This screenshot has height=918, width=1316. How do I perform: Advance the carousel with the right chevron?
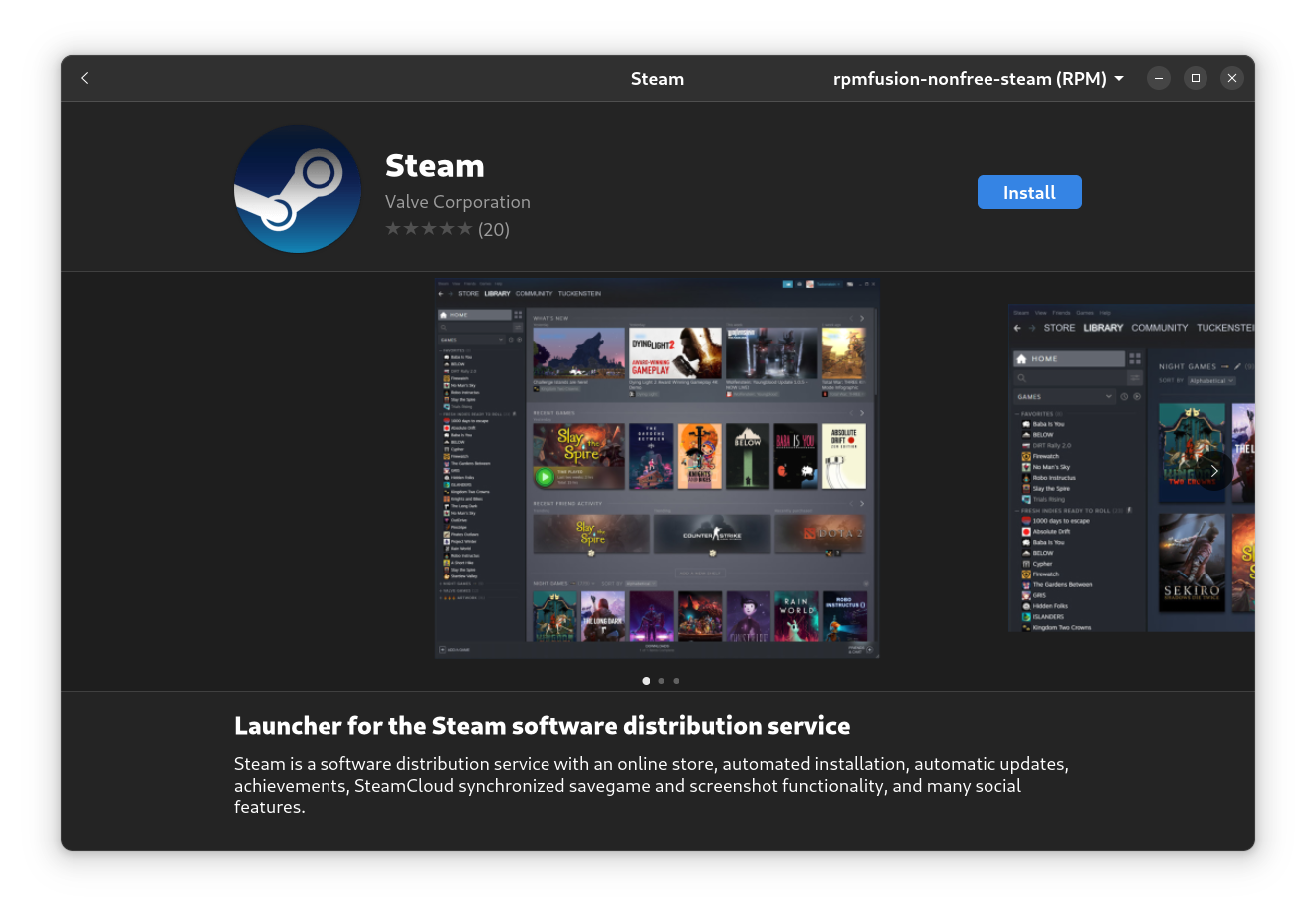click(x=1214, y=470)
